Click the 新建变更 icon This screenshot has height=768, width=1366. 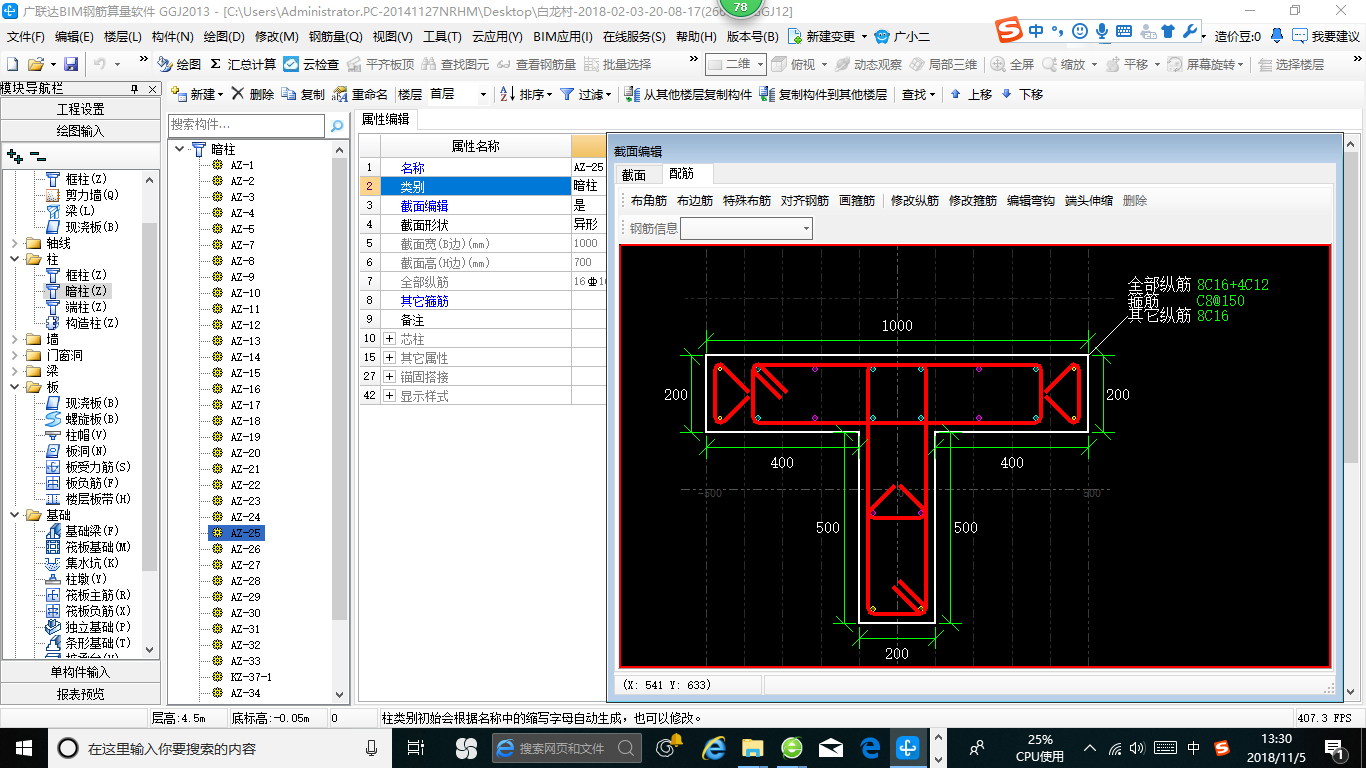click(794, 36)
